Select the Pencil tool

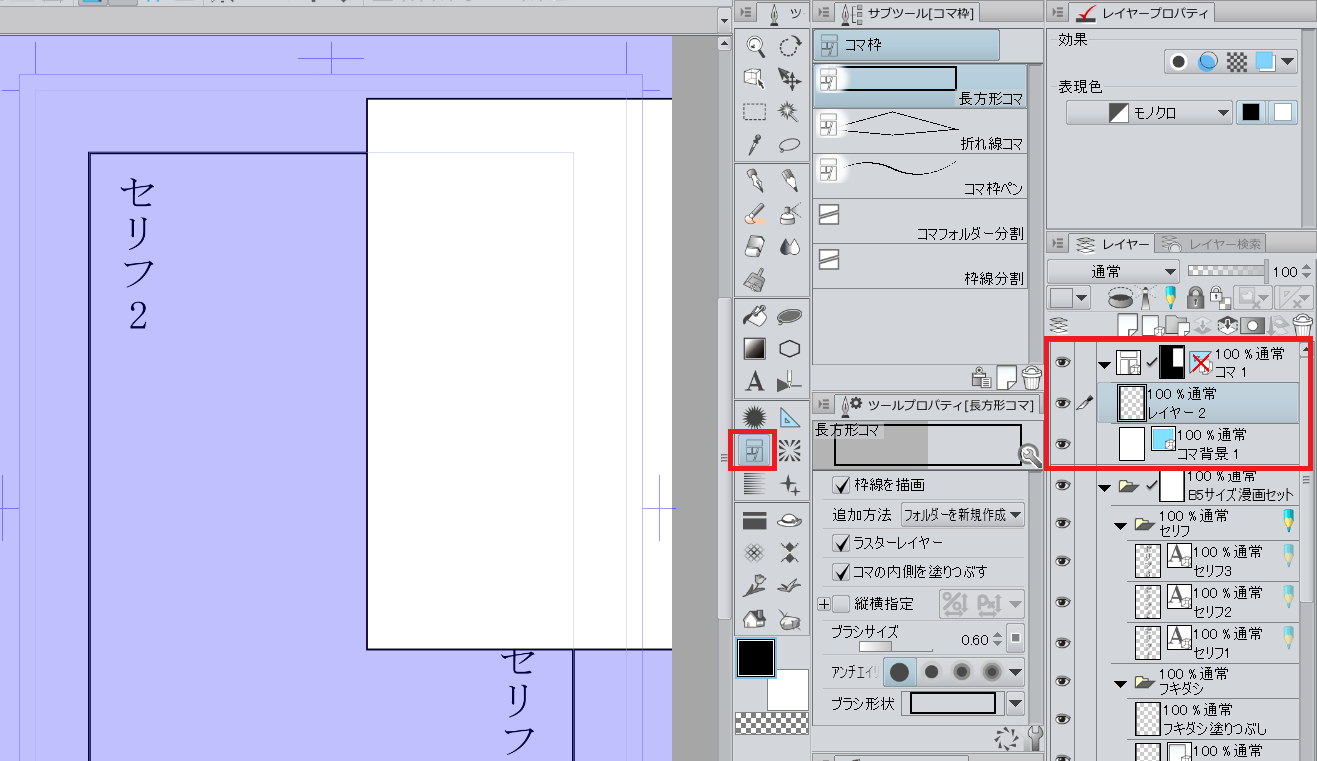[x=790, y=180]
